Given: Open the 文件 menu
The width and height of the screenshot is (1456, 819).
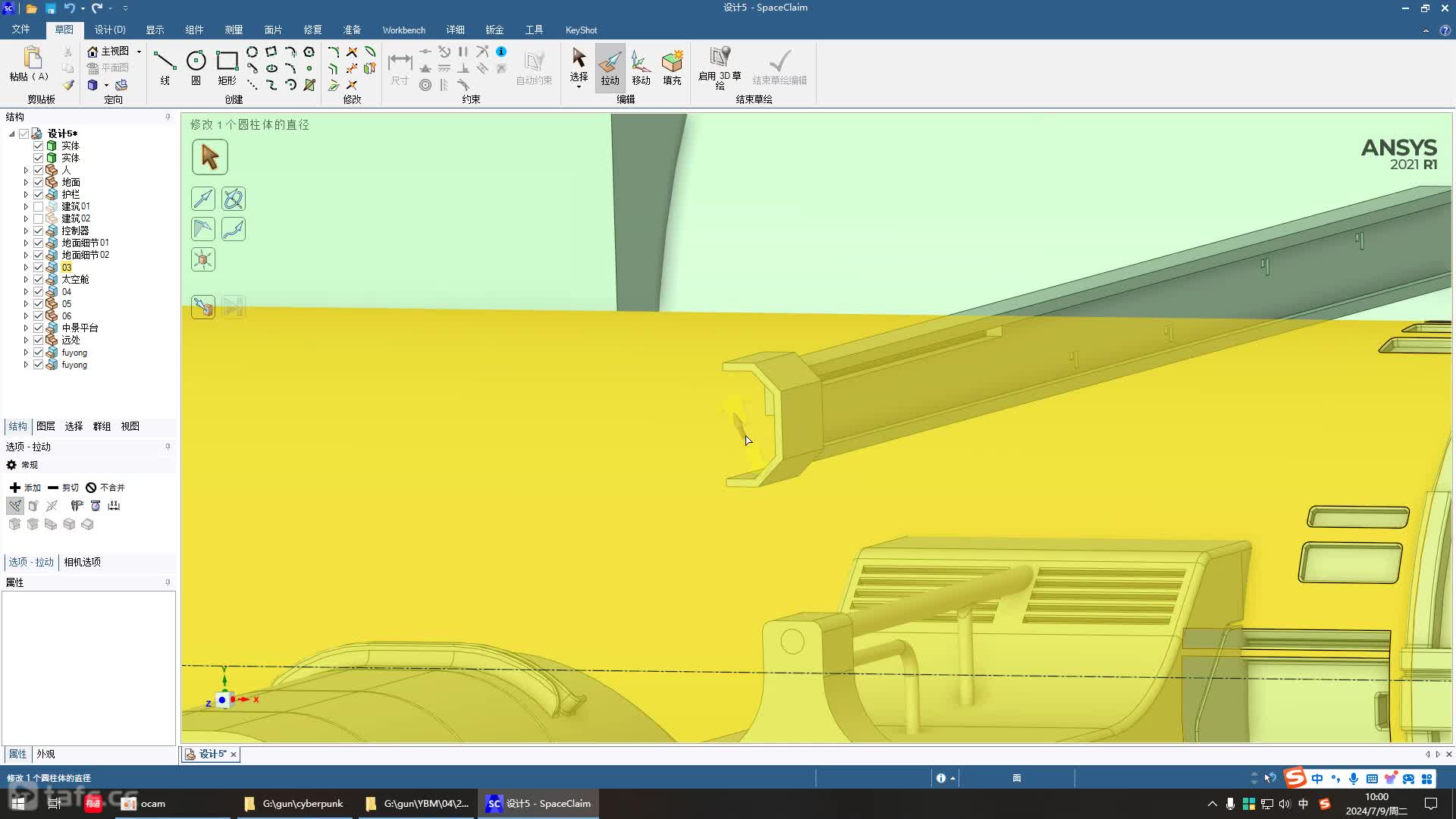Looking at the screenshot, I should click(20, 30).
